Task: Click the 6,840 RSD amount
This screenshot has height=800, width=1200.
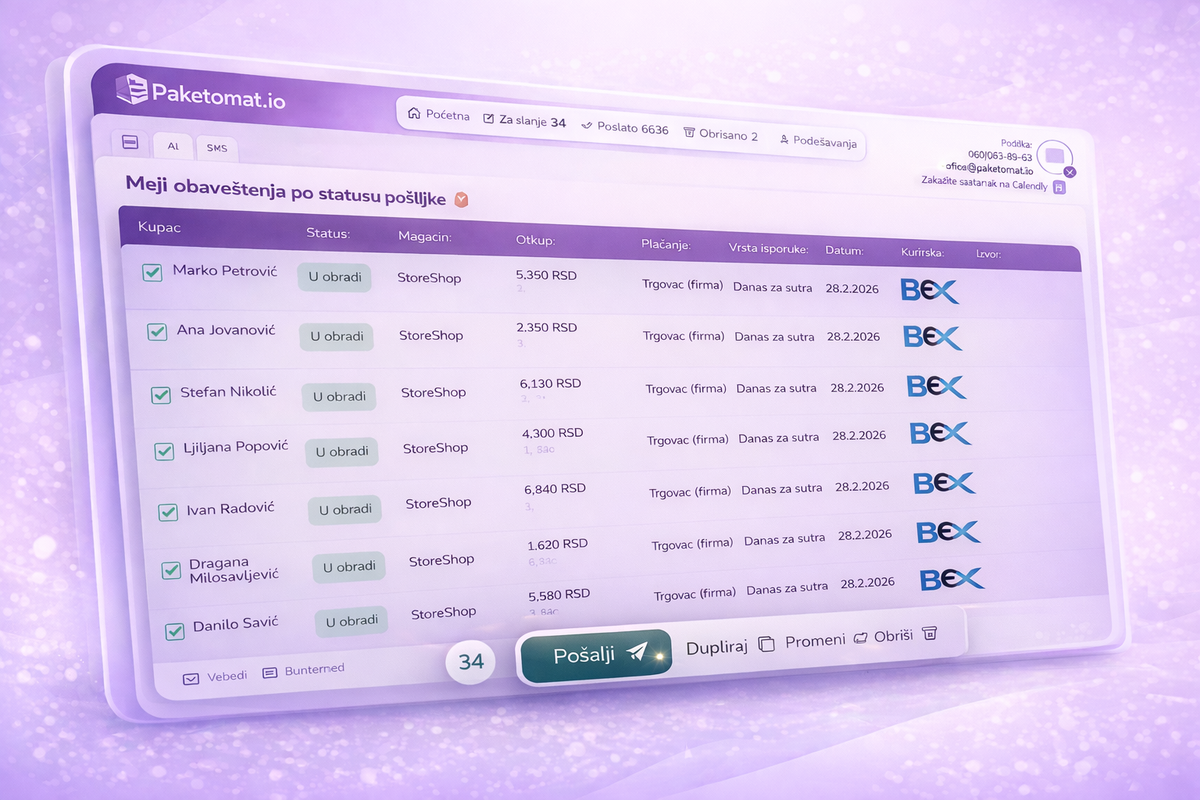Action: [x=555, y=489]
